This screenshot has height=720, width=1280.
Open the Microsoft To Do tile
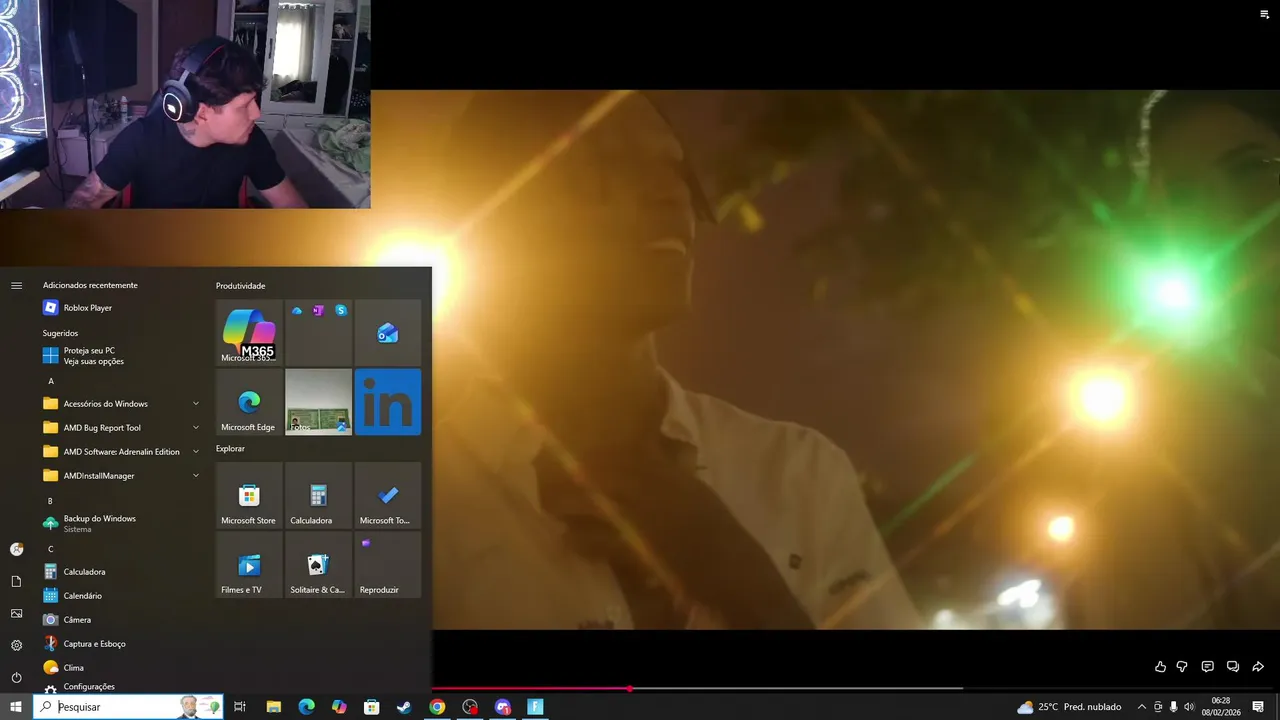point(388,495)
